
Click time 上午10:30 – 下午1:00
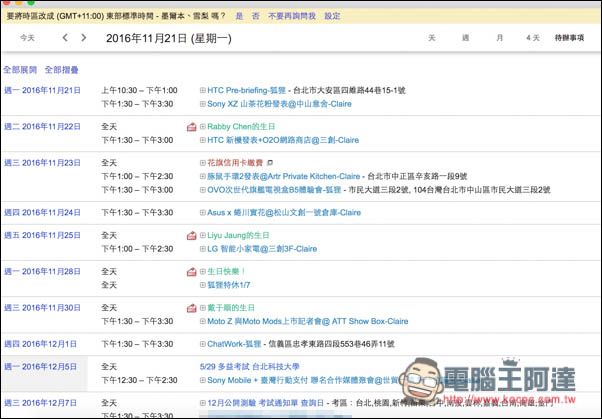click(139, 90)
